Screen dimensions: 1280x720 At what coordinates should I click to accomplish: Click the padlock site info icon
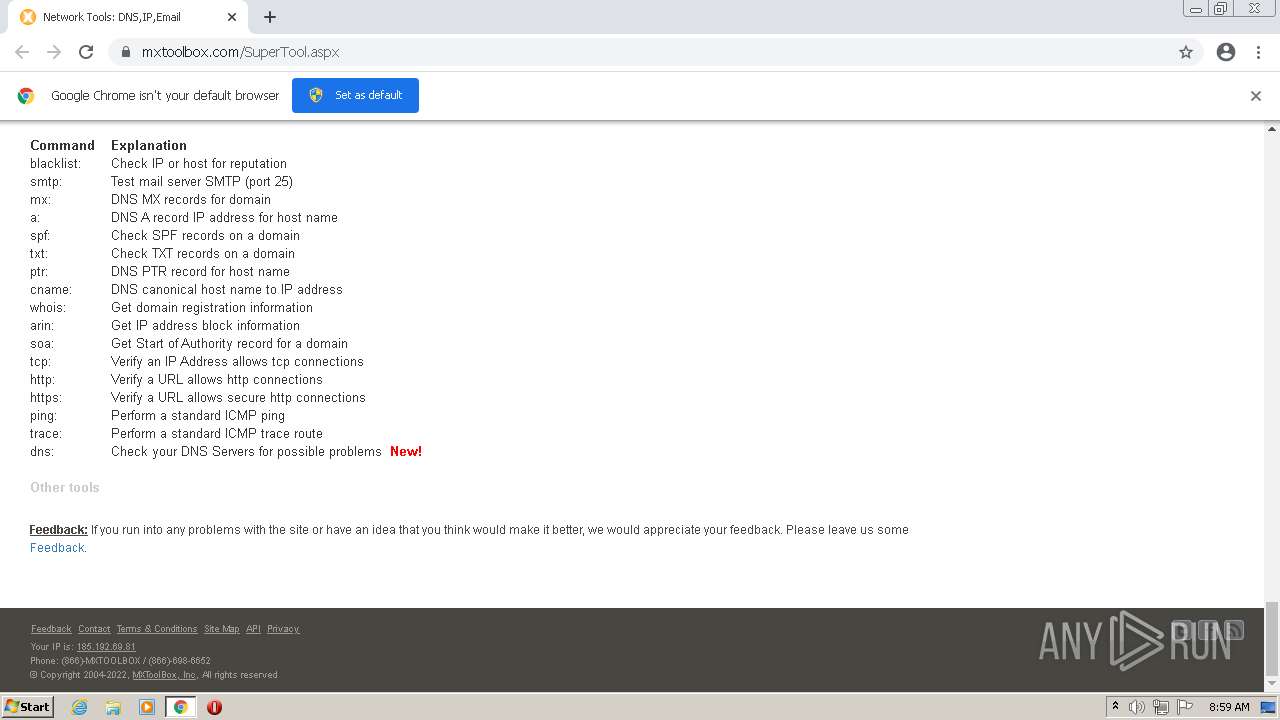pos(126,52)
